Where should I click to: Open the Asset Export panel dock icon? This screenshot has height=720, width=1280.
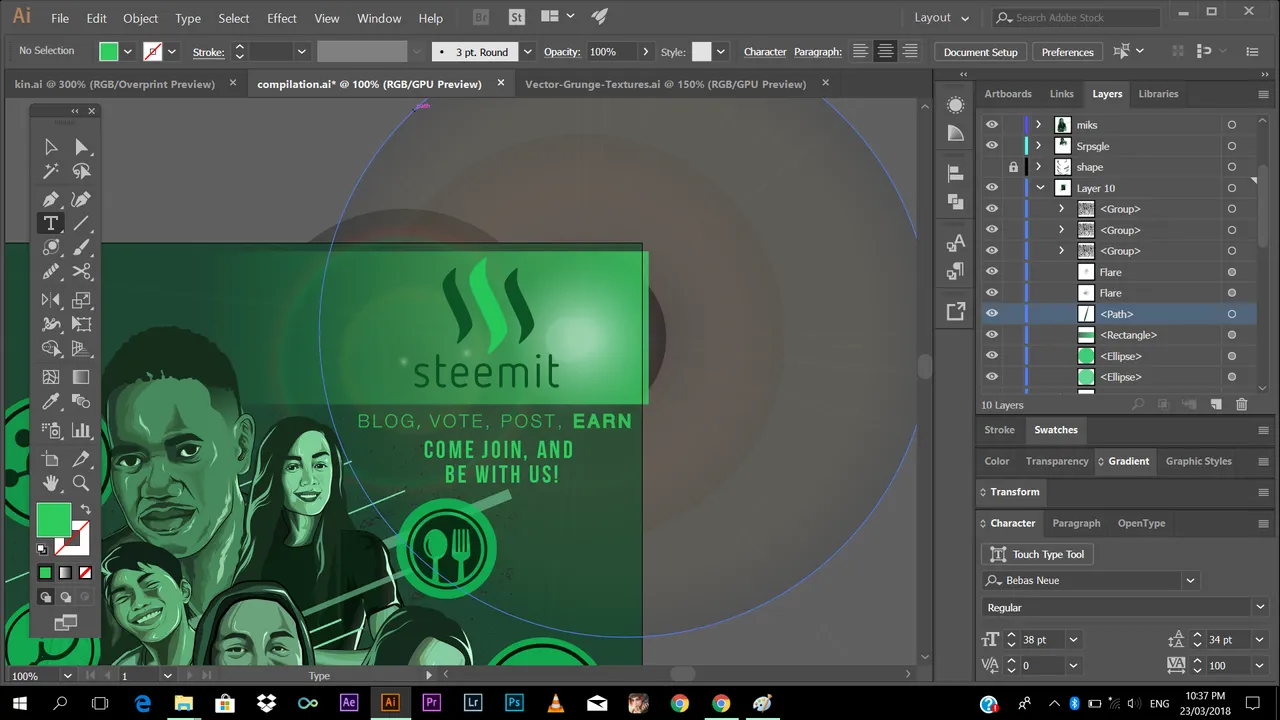pos(955,312)
